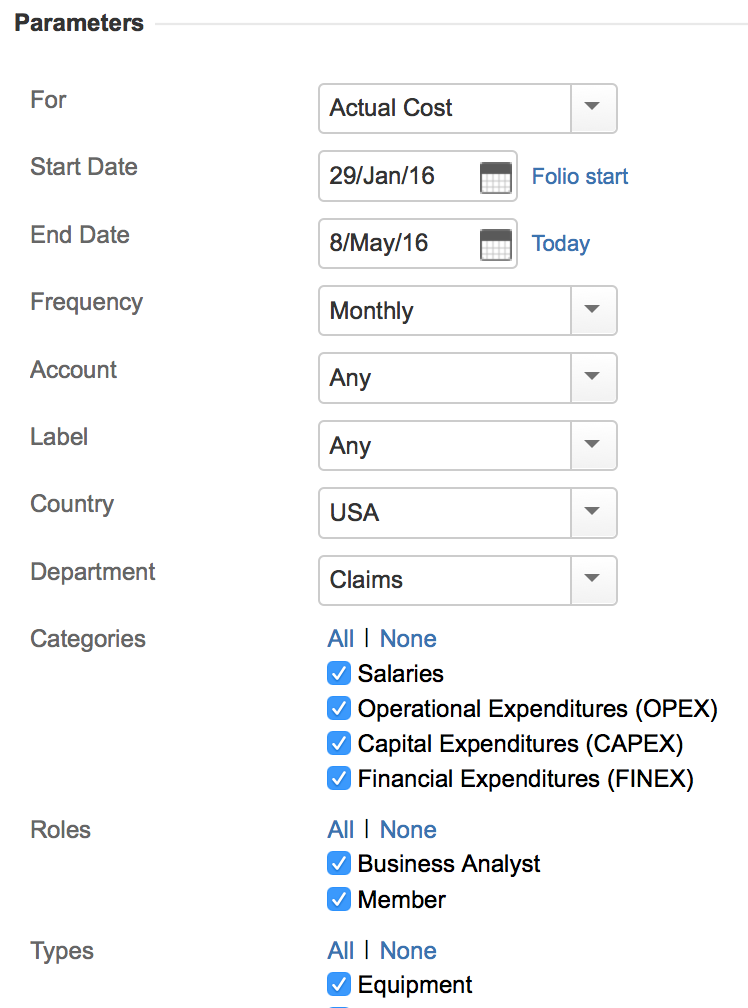
Task: Open the End Date calendar picker icon
Action: (495, 244)
